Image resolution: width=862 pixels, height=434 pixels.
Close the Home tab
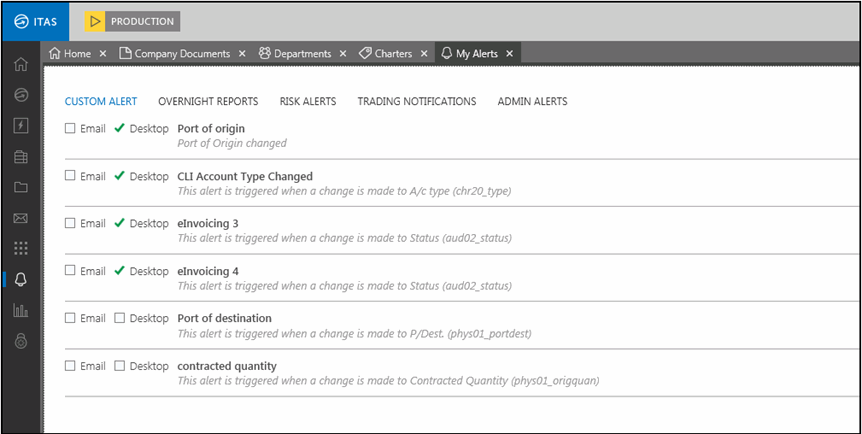pyautogui.click(x=102, y=54)
